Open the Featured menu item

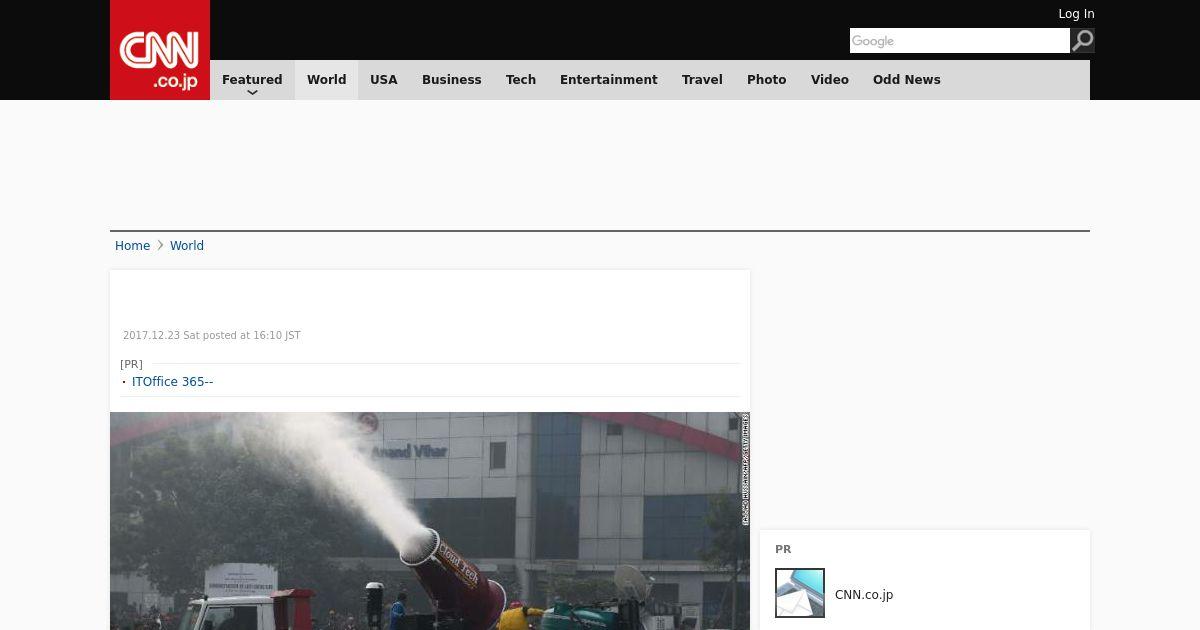coord(252,80)
